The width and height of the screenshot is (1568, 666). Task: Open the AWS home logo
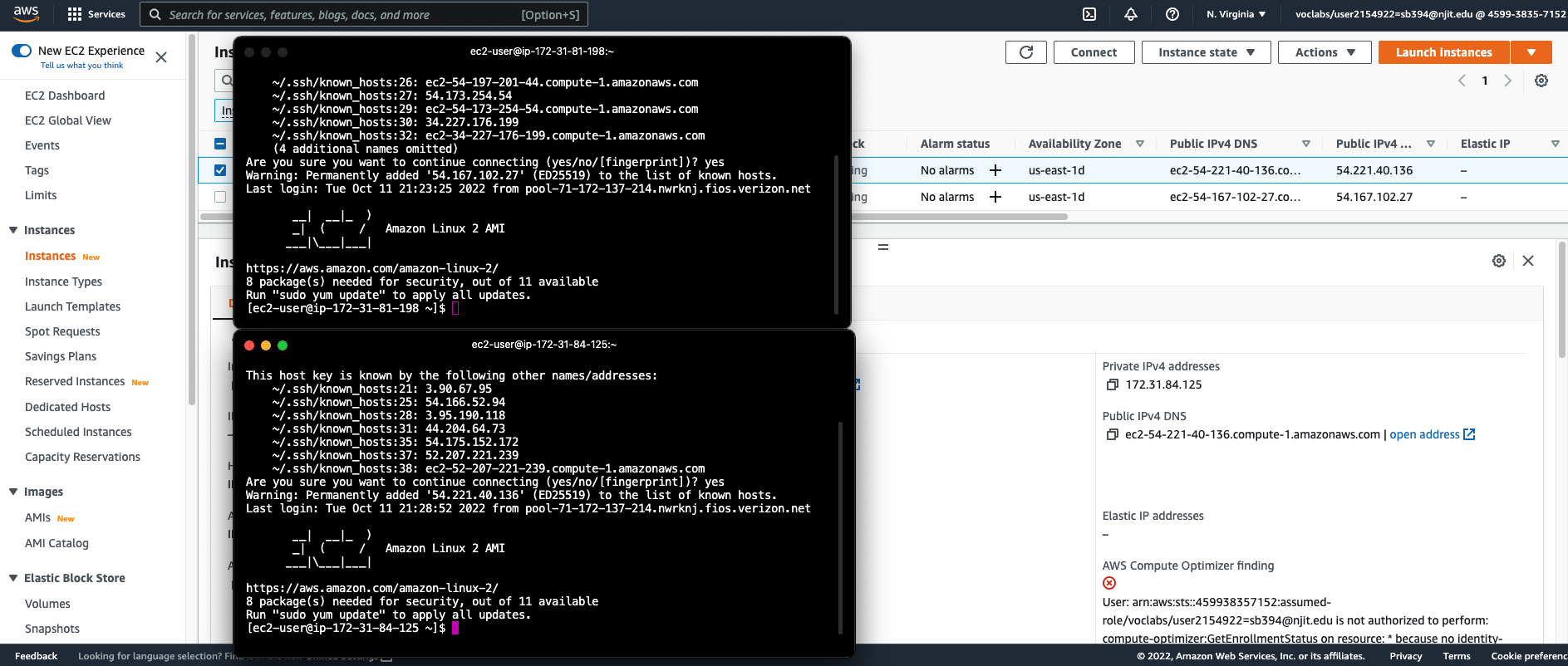tap(26, 14)
